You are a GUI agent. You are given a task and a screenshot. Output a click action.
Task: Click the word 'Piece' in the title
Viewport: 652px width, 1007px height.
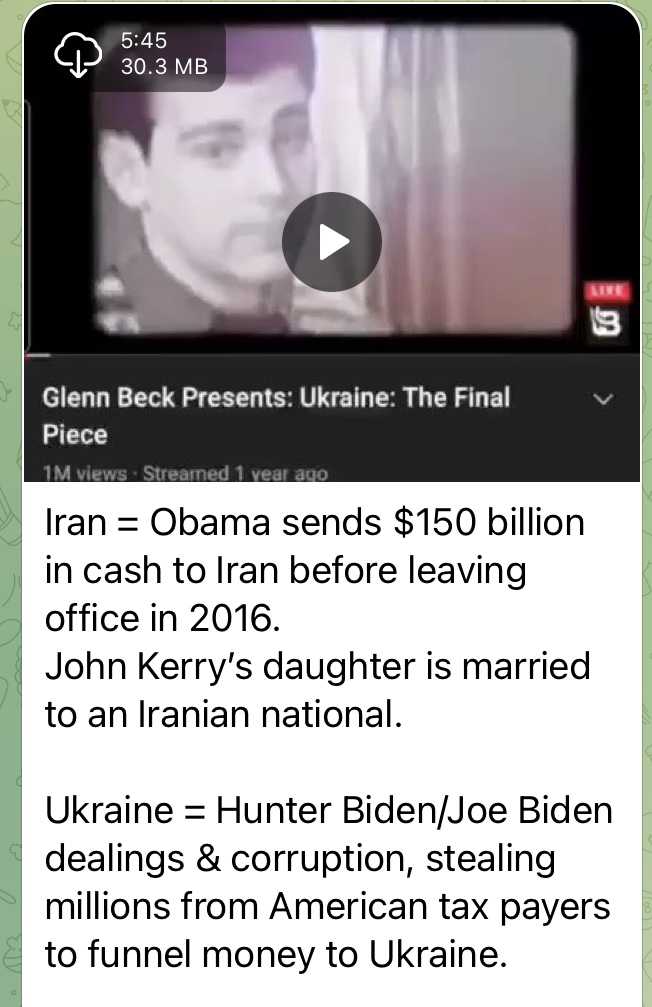(x=75, y=435)
